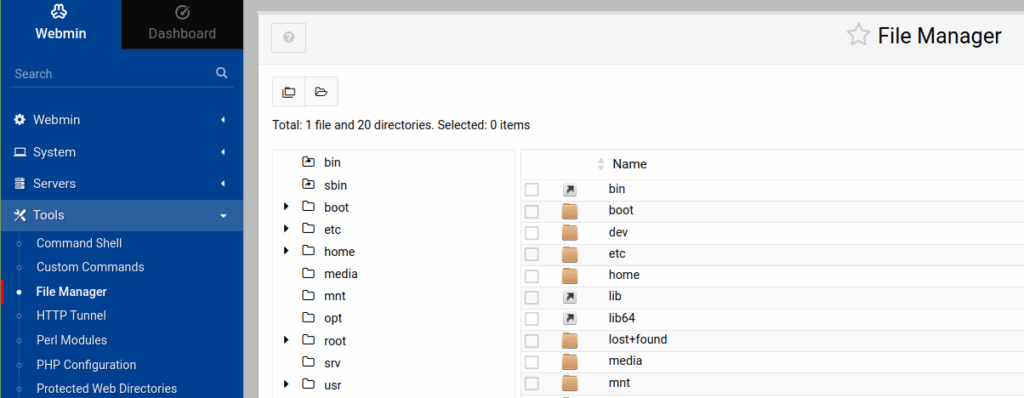
Task: Select sbin in the directory tree
Action: pyautogui.click(x=335, y=185)
